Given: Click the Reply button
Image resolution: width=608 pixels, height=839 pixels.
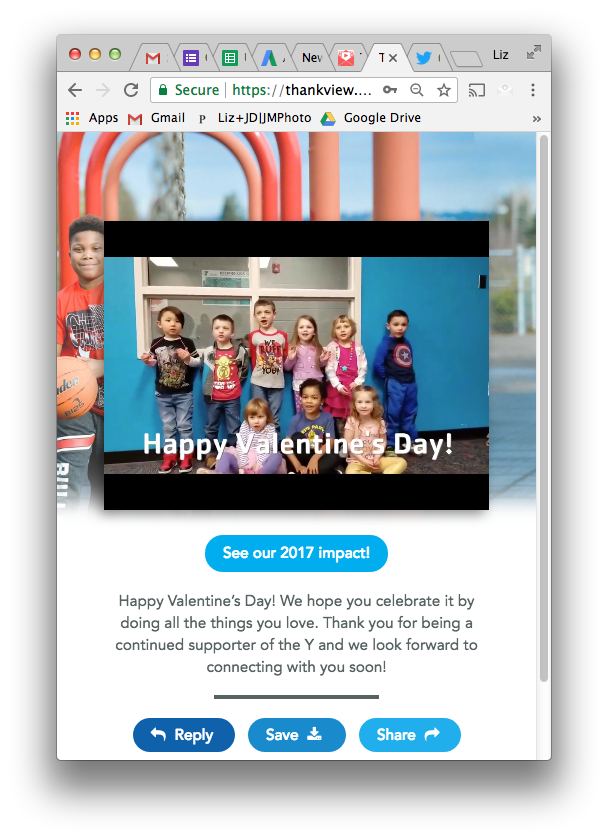Looking at the screenshot, I should [184, 735].
